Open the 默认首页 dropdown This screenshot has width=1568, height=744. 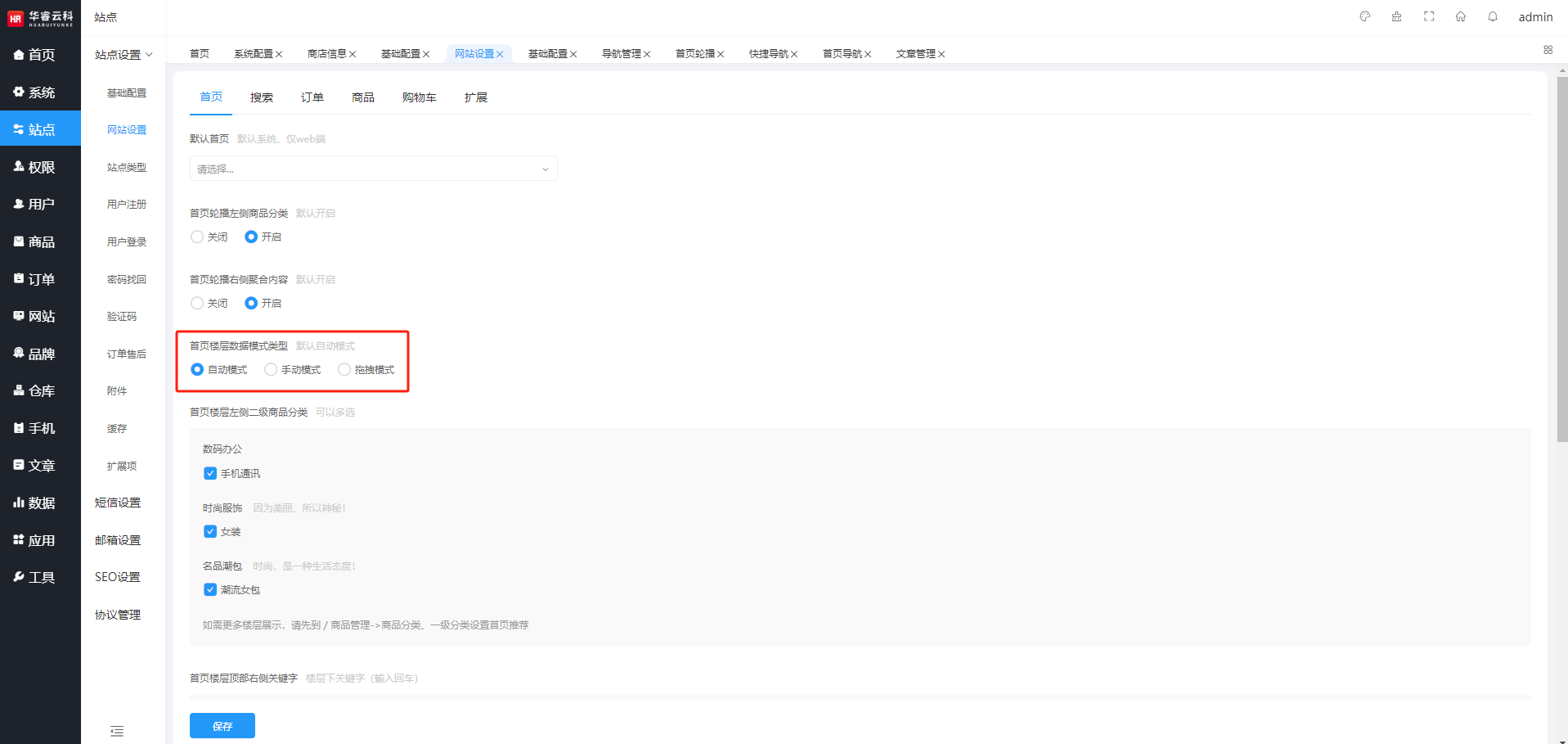[373, 169]
